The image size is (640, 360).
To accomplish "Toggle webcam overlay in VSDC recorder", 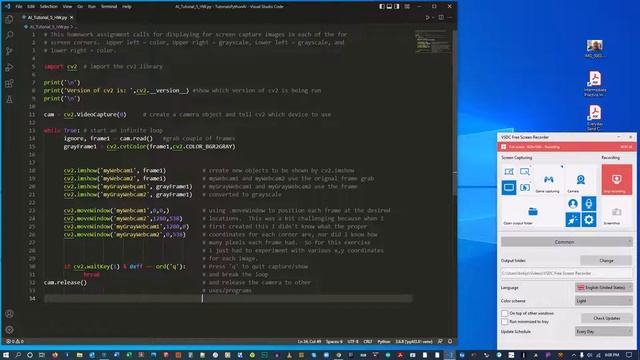I will click(573, 203).
